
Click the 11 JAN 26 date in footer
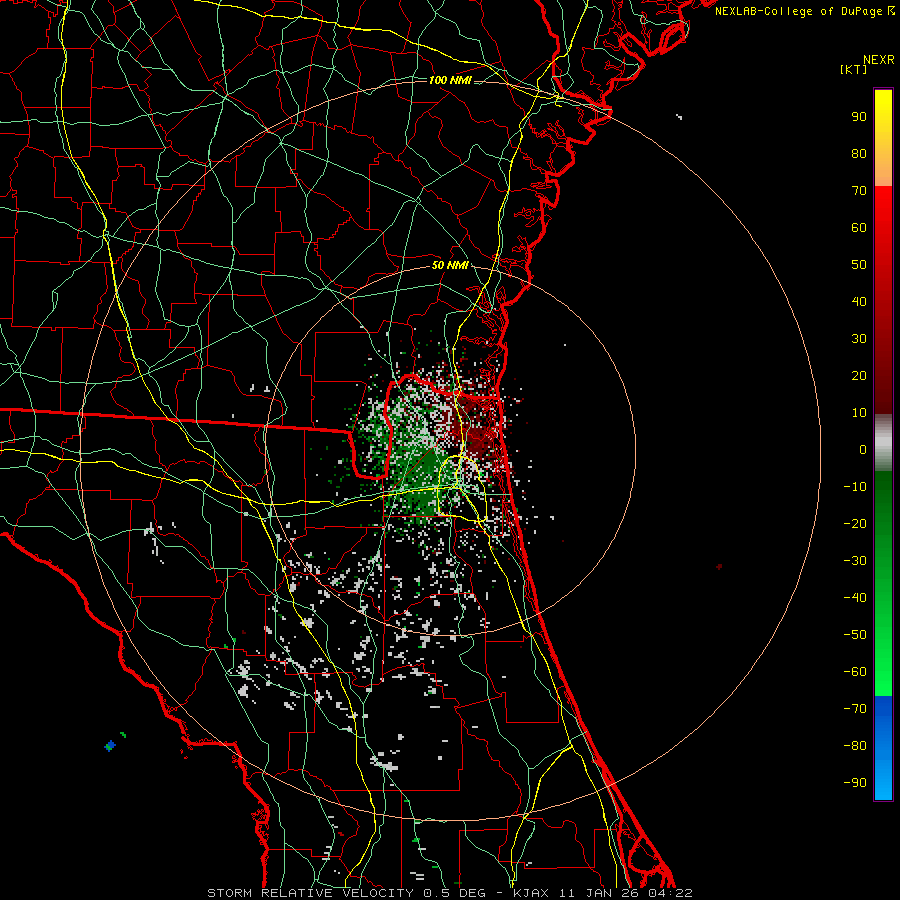[599, 893]
